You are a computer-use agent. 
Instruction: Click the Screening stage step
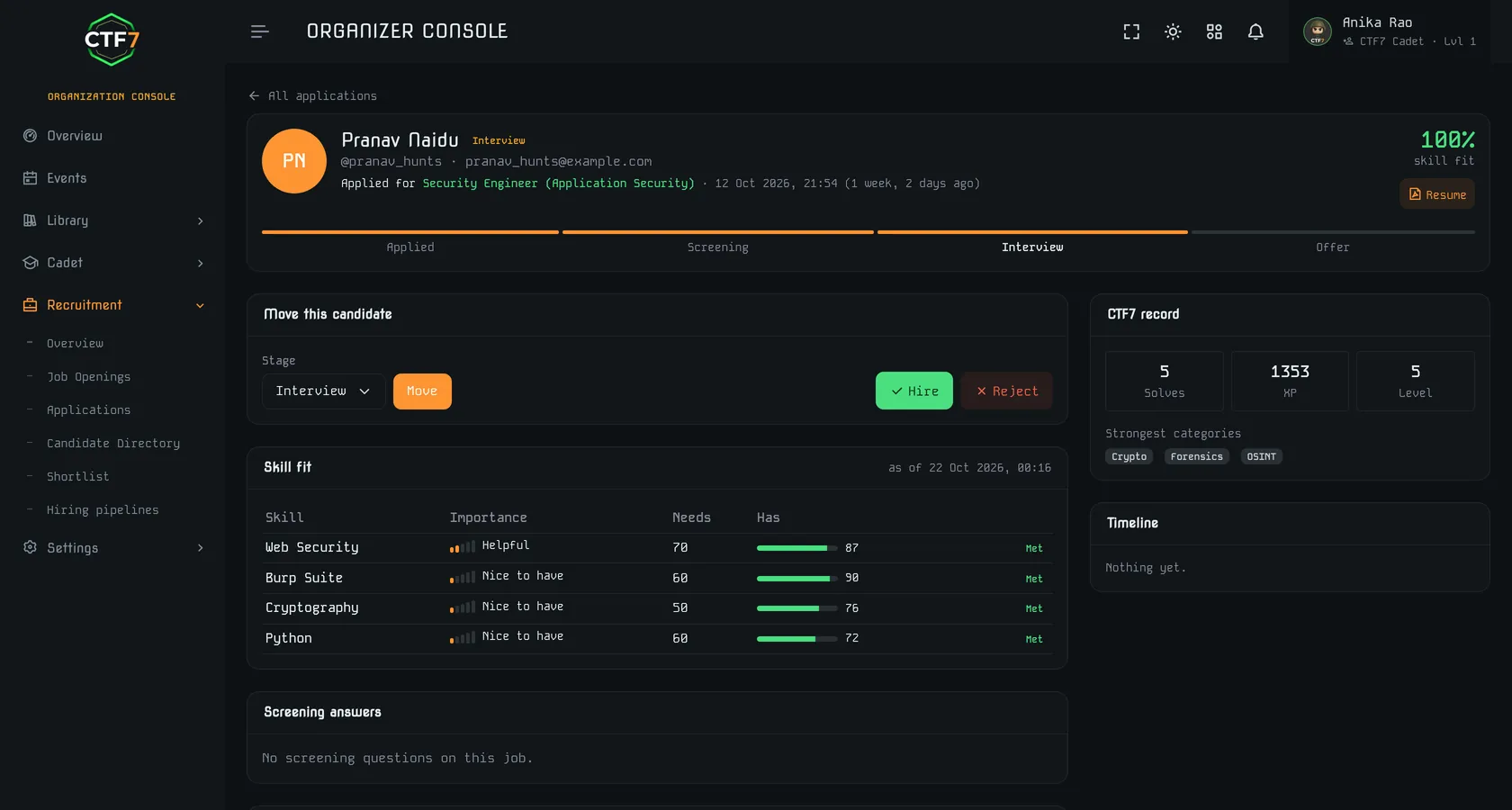[x=718, y=241]
